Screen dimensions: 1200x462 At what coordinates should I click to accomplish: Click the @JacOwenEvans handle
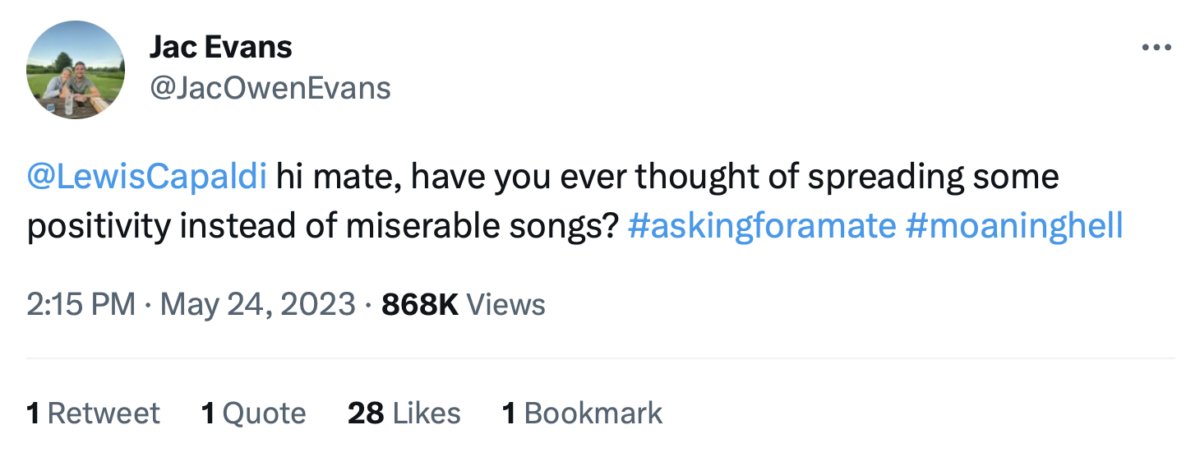[270, 88]
